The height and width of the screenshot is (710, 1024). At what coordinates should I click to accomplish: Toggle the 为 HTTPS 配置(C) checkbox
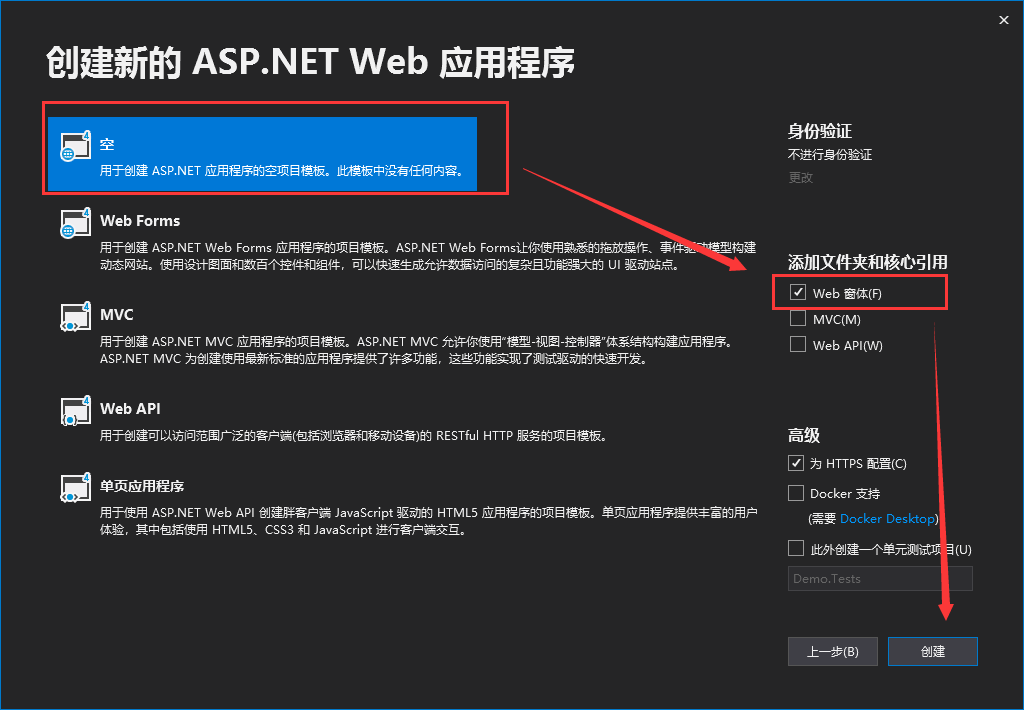795,463
